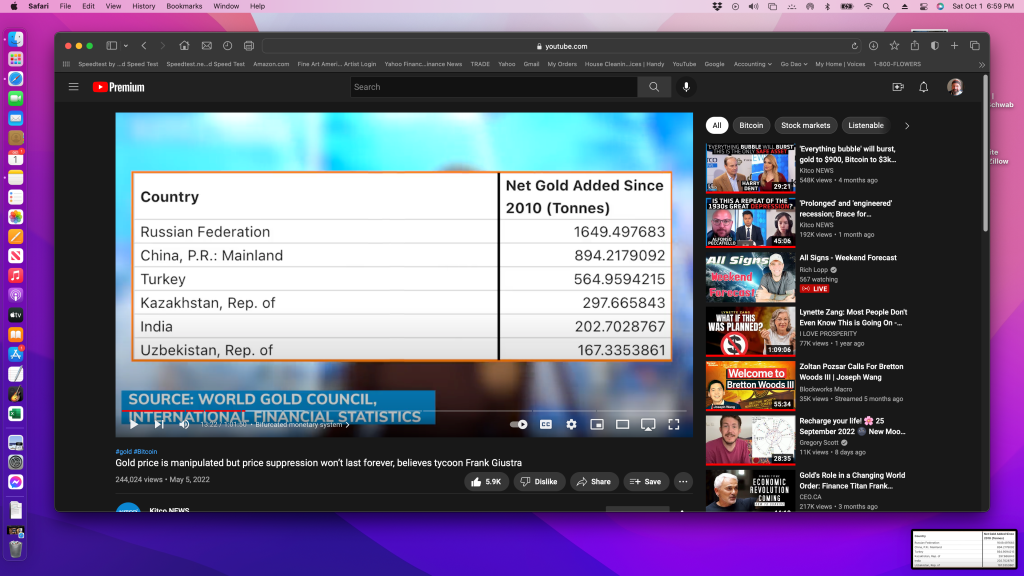Toggle closed captions CC button
Screen dimensions: 1024x576
(x=546, y=424)
